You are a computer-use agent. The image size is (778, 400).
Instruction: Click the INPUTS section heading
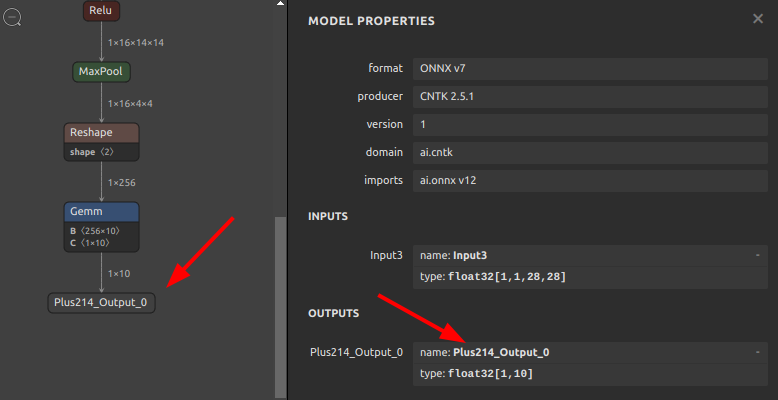coord(328,216)
